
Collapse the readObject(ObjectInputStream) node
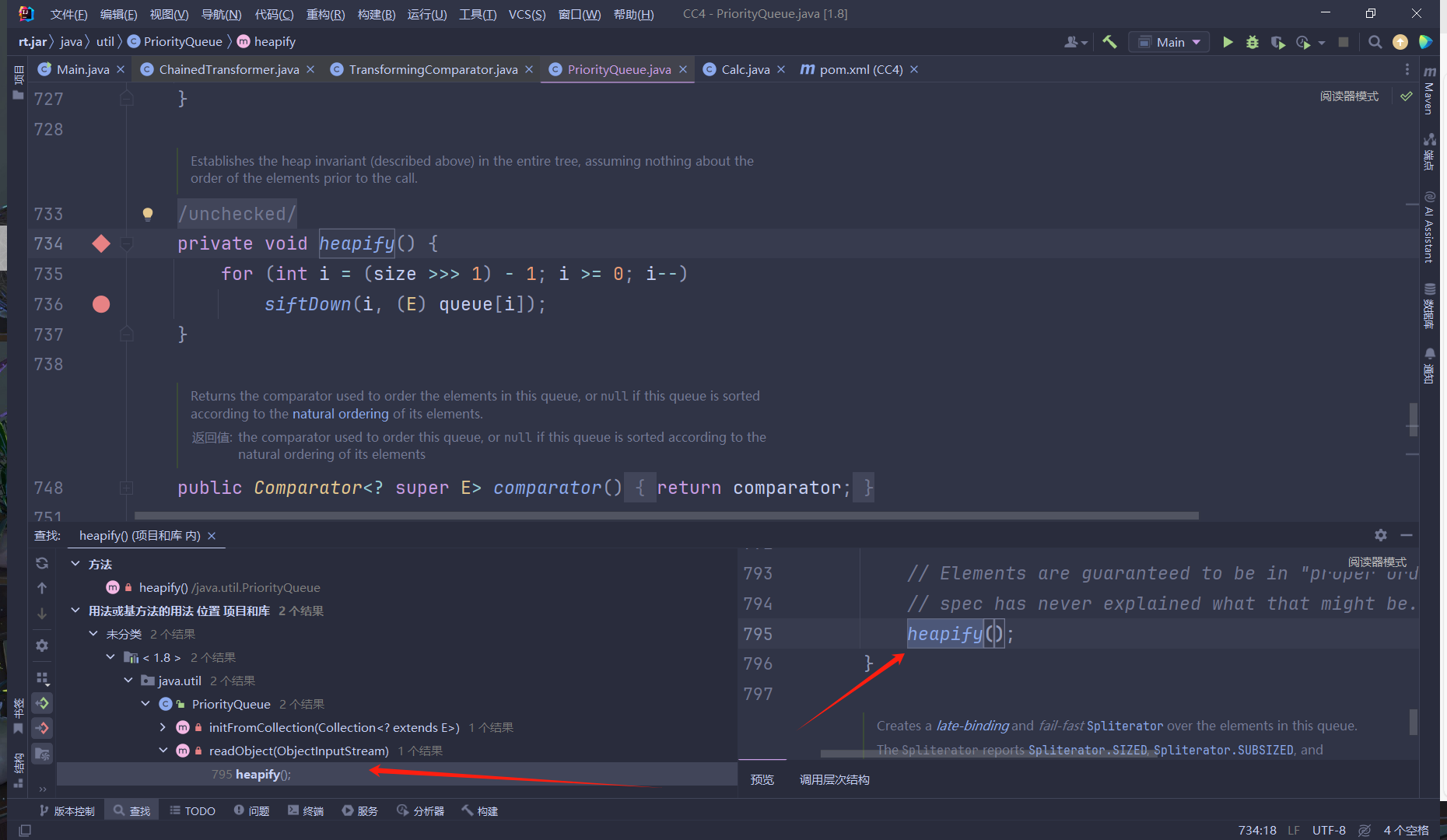163,751
